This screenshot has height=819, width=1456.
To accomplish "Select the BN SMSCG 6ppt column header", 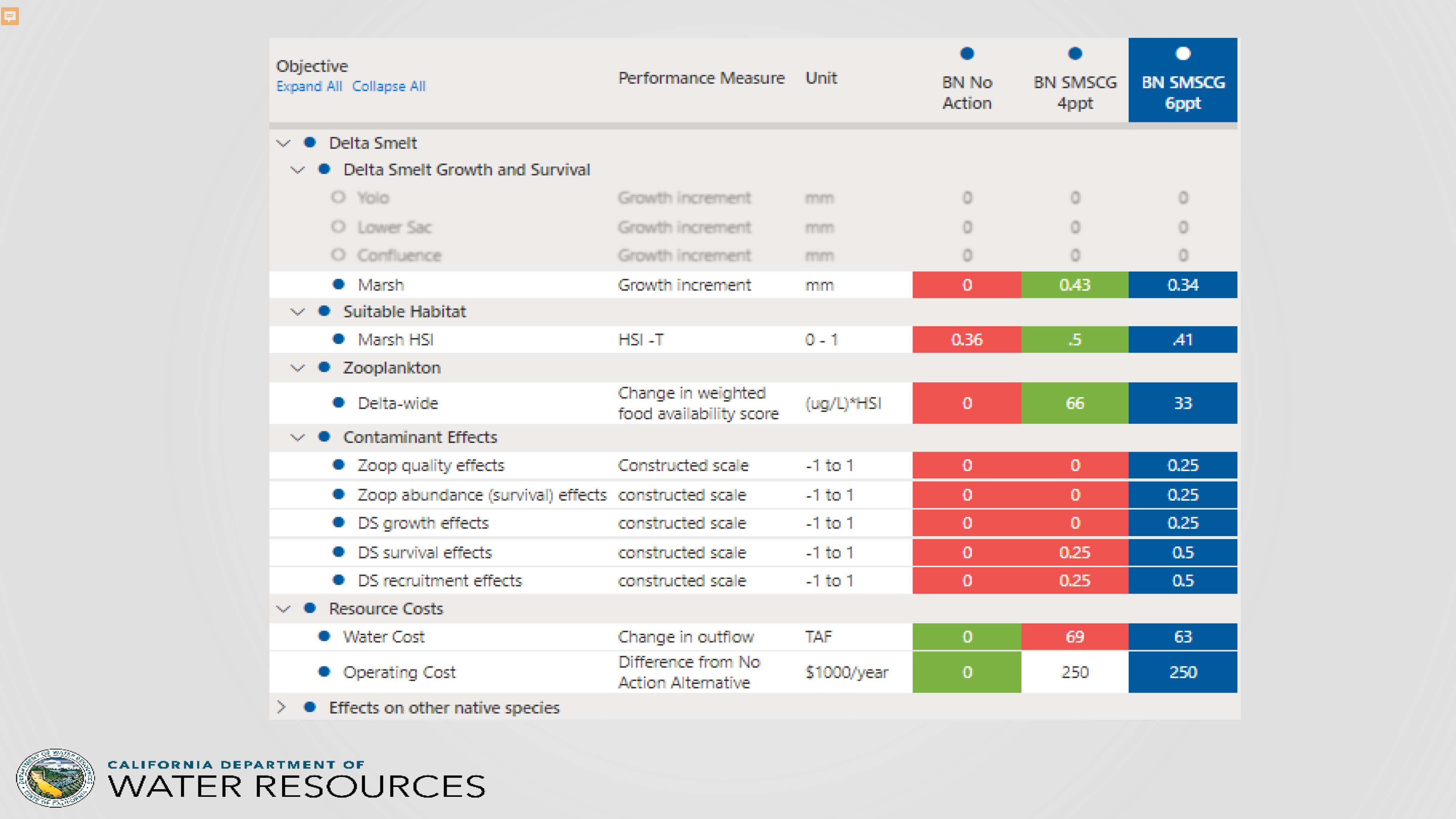I will click(x=1183, y=80).
